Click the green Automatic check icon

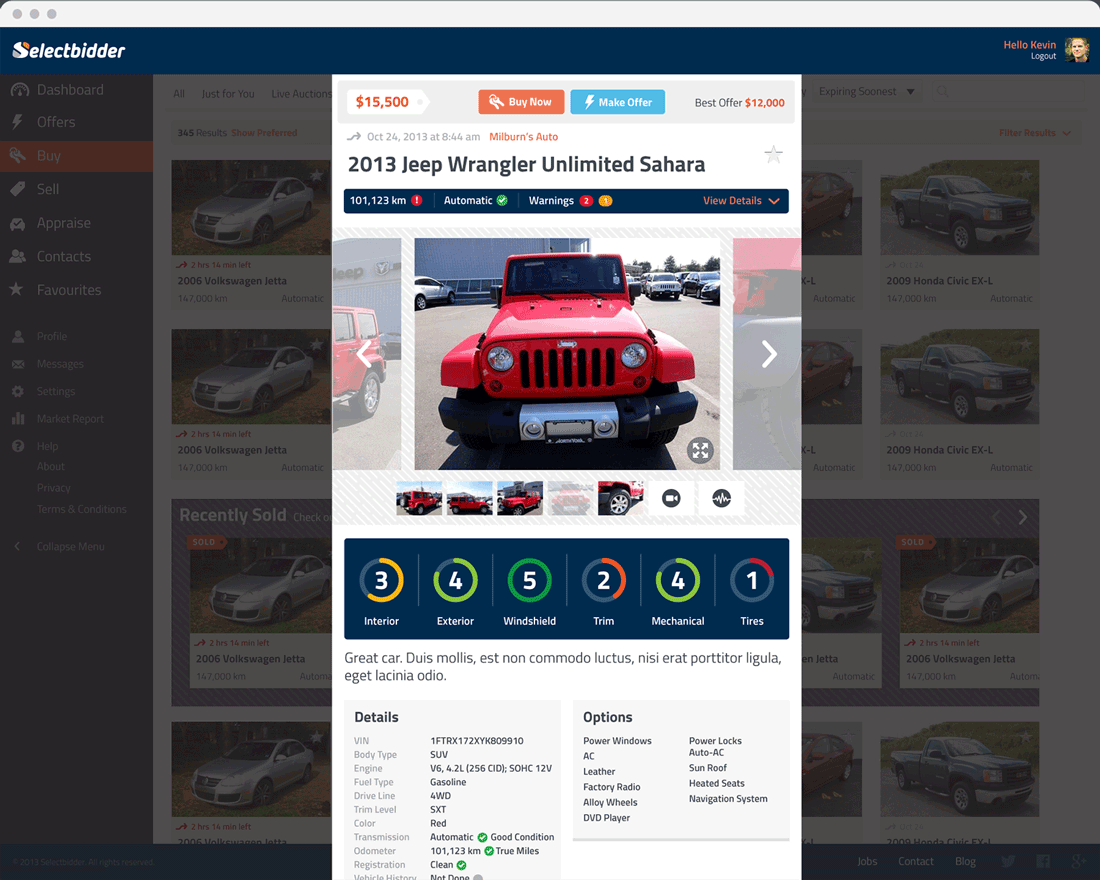click(502, 200)
